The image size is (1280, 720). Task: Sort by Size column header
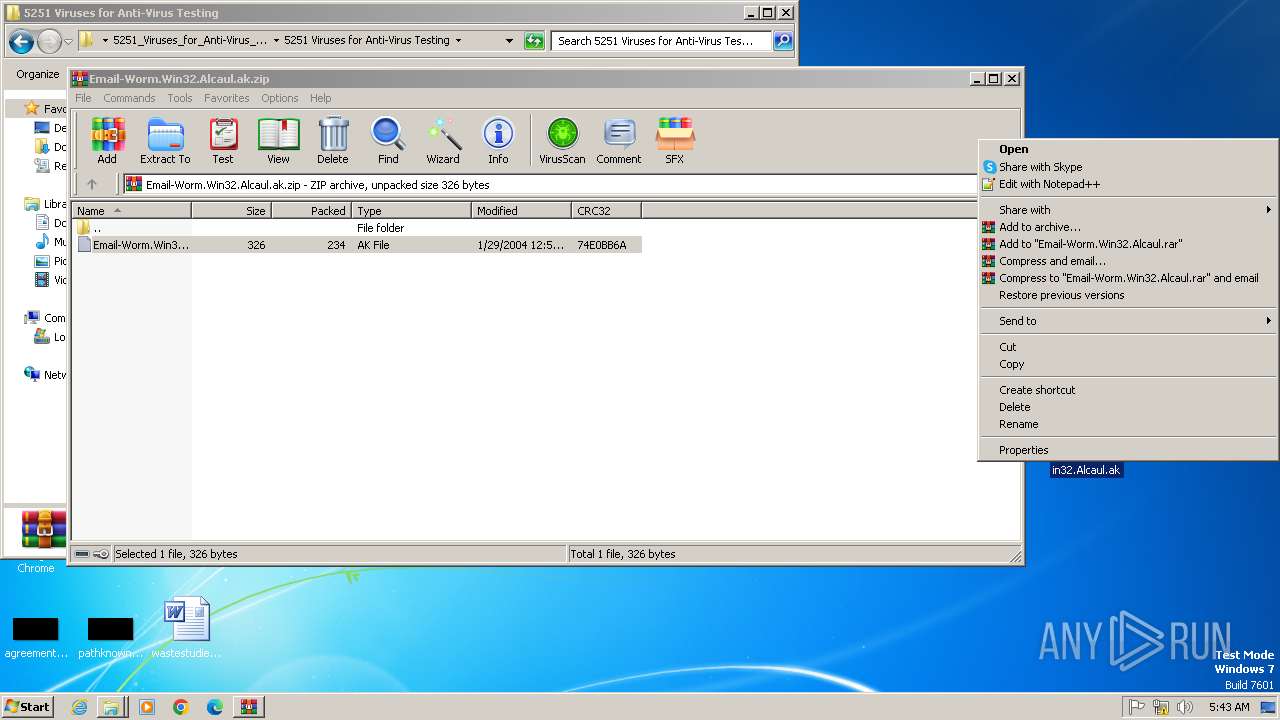tap(231, 211)
